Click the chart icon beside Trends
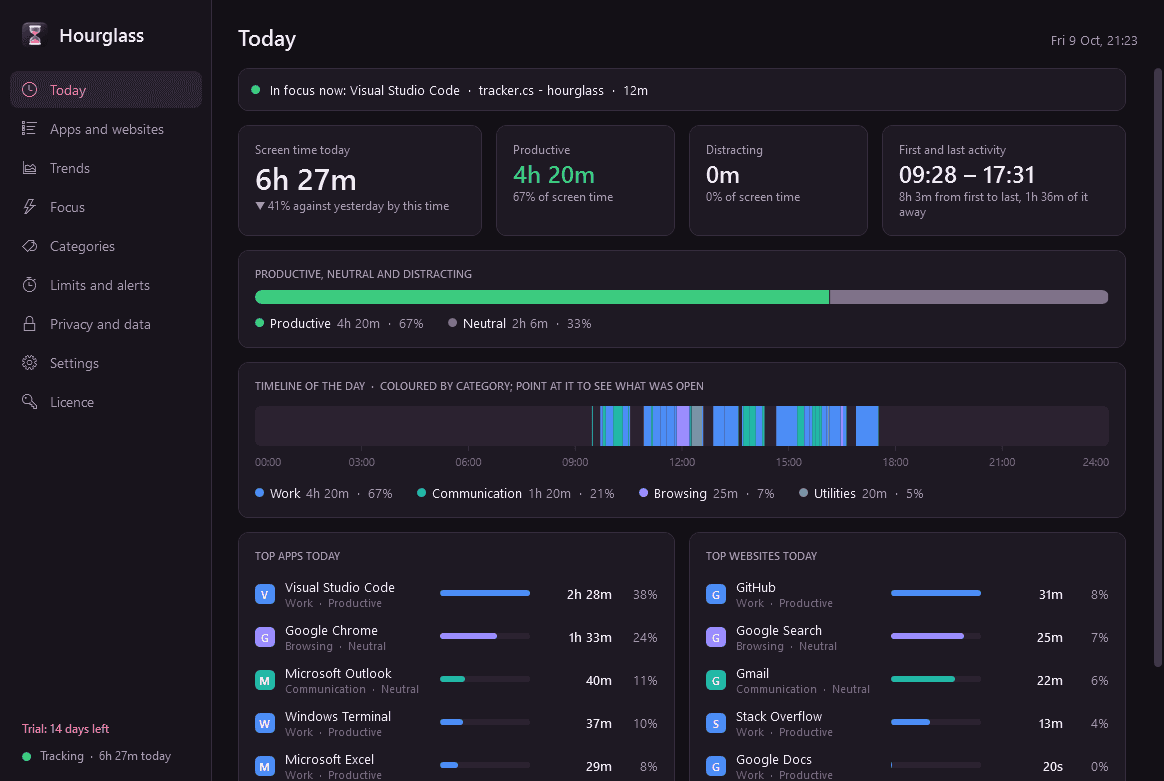Viewport: 1164px width, 781px height. pyautogui.click(x=30, y=168)
